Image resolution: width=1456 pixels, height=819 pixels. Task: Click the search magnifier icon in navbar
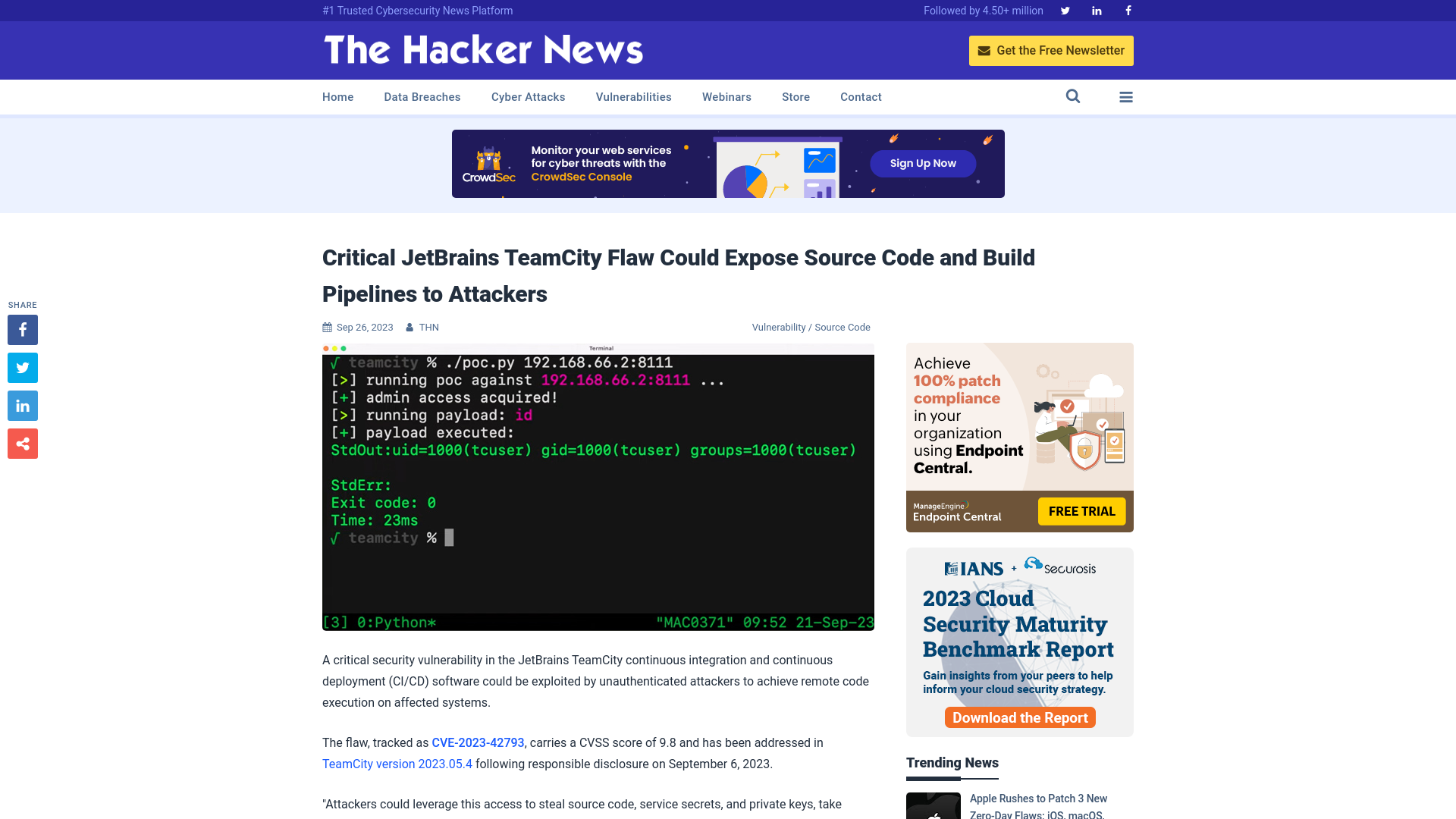tap(1073, 96)
